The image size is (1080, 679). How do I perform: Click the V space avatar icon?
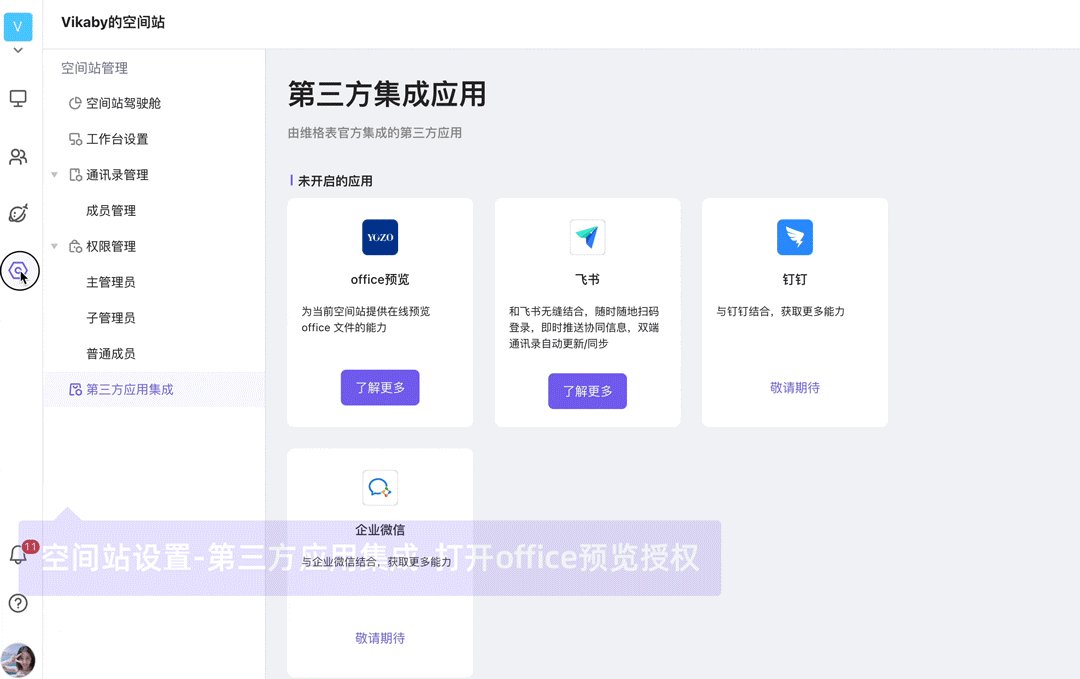tap(18, 26)
